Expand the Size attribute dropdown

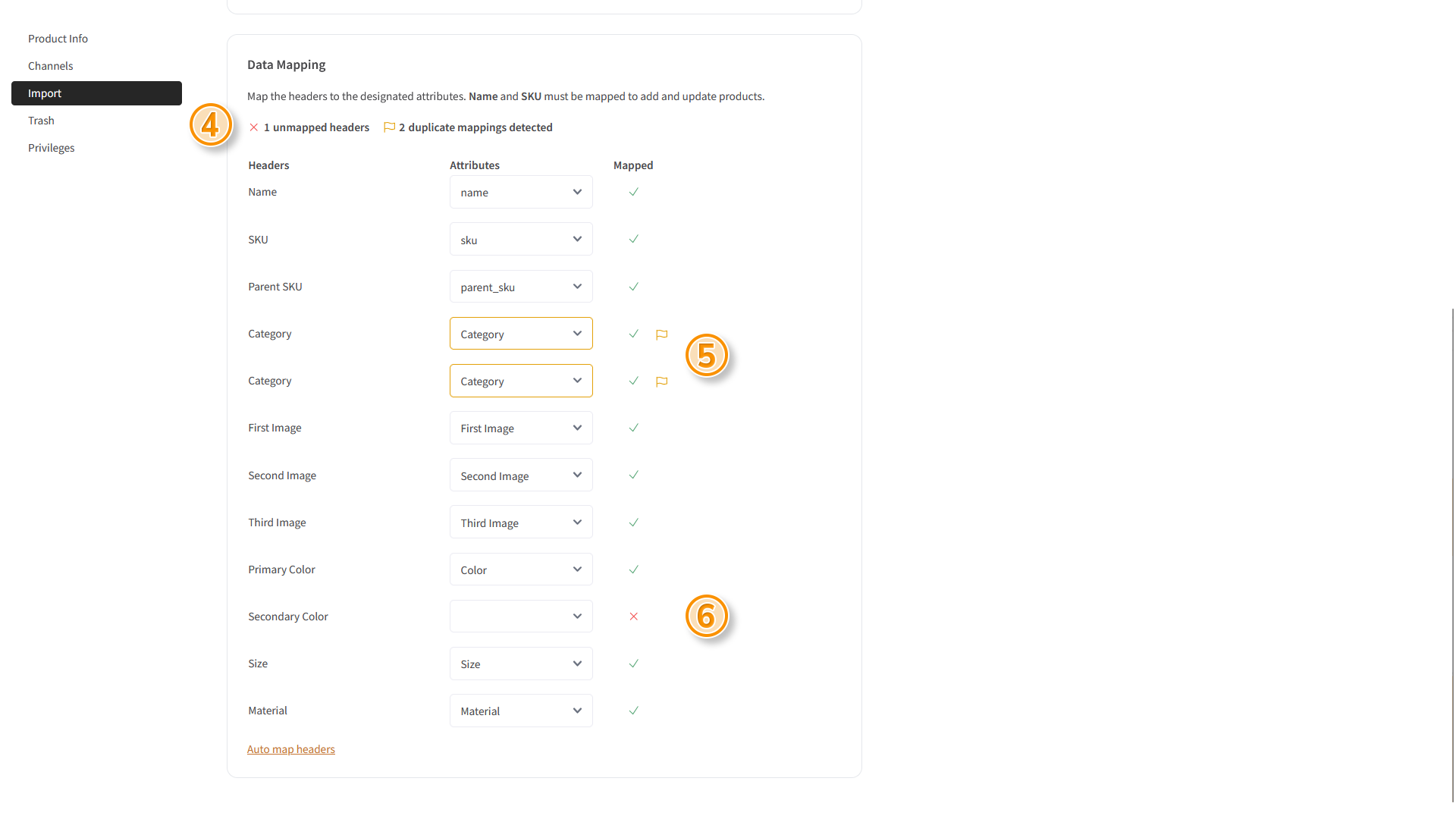point(521,664)
